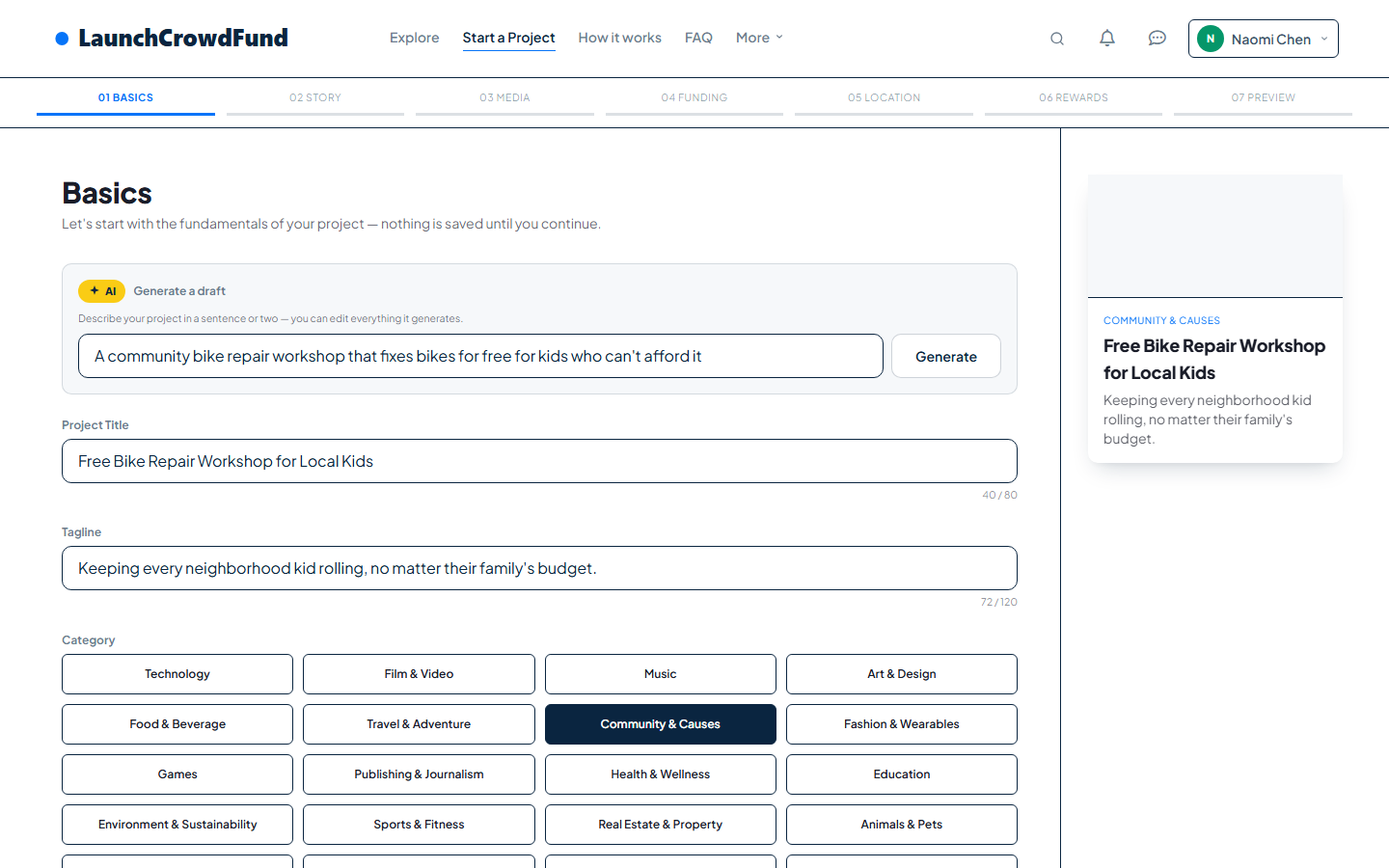Click the Generate button
The image size is (1389, 868).
coord(946,356)
